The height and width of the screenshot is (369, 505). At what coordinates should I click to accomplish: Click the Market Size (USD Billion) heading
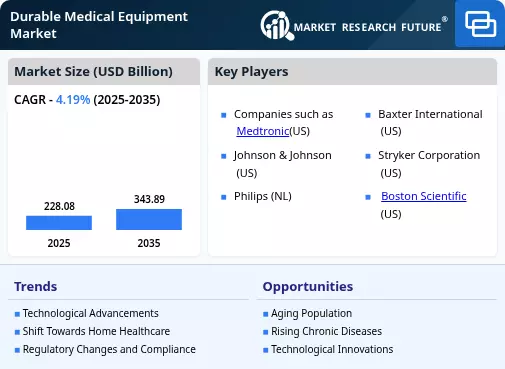click(93, 71)
